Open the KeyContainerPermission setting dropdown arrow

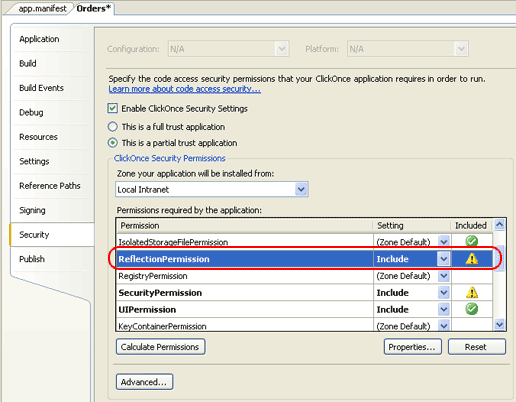(444, 326)
